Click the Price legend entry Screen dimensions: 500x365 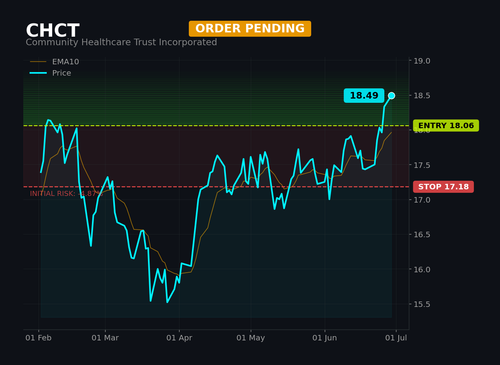[50, 73]
